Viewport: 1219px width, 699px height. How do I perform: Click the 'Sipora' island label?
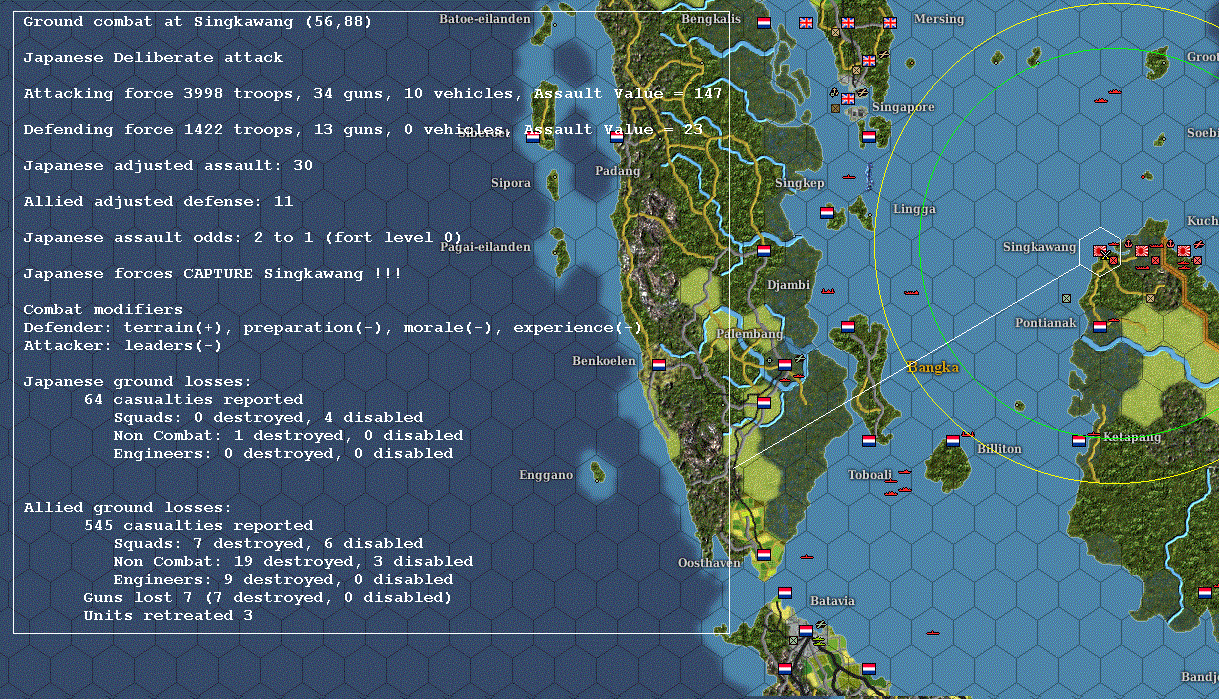[511, 183]
